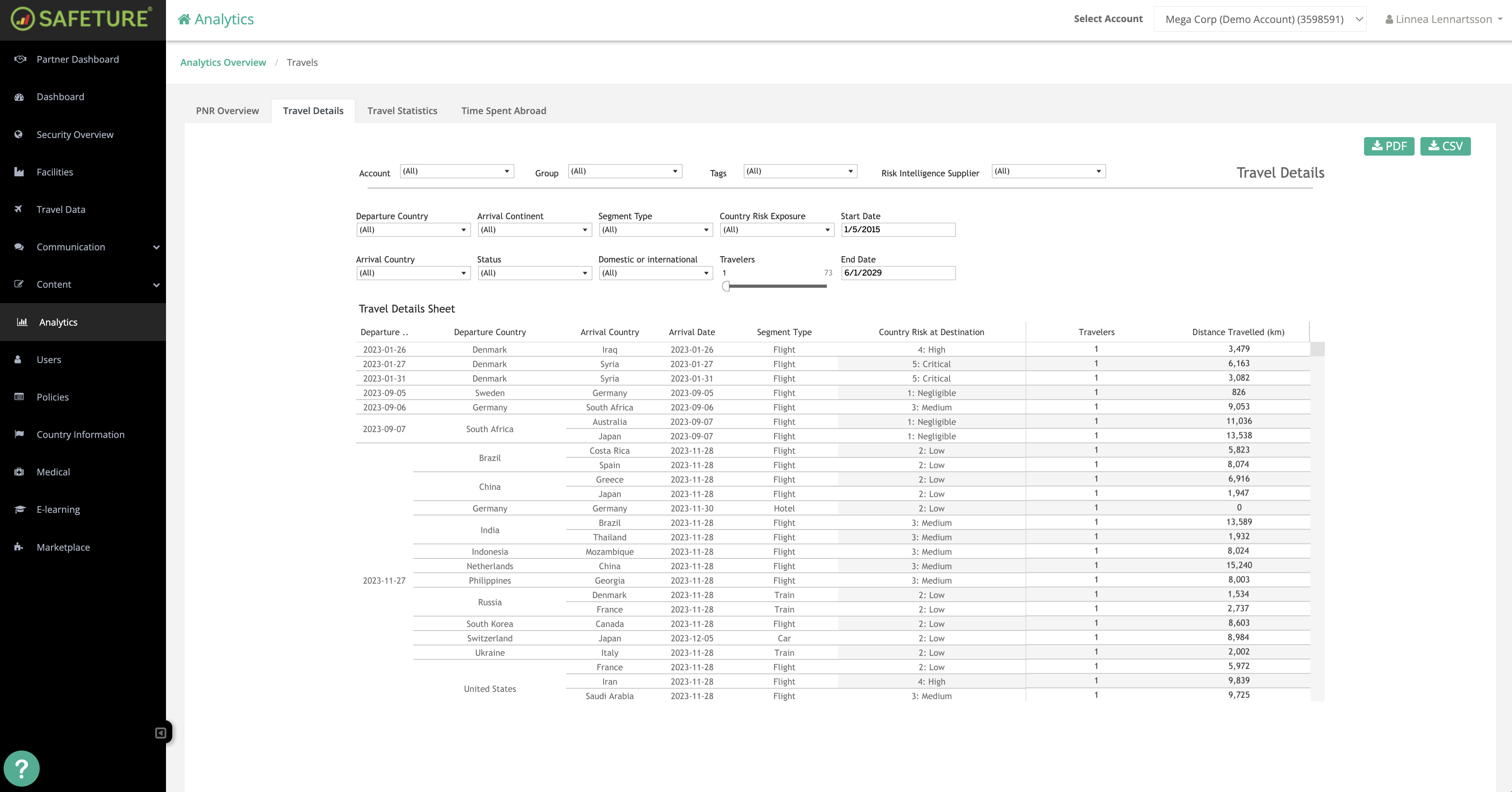Open the Segment Type dropdown
This screenshot has width=1512, height=792.
pyautogui.click(x=655, y=230)
